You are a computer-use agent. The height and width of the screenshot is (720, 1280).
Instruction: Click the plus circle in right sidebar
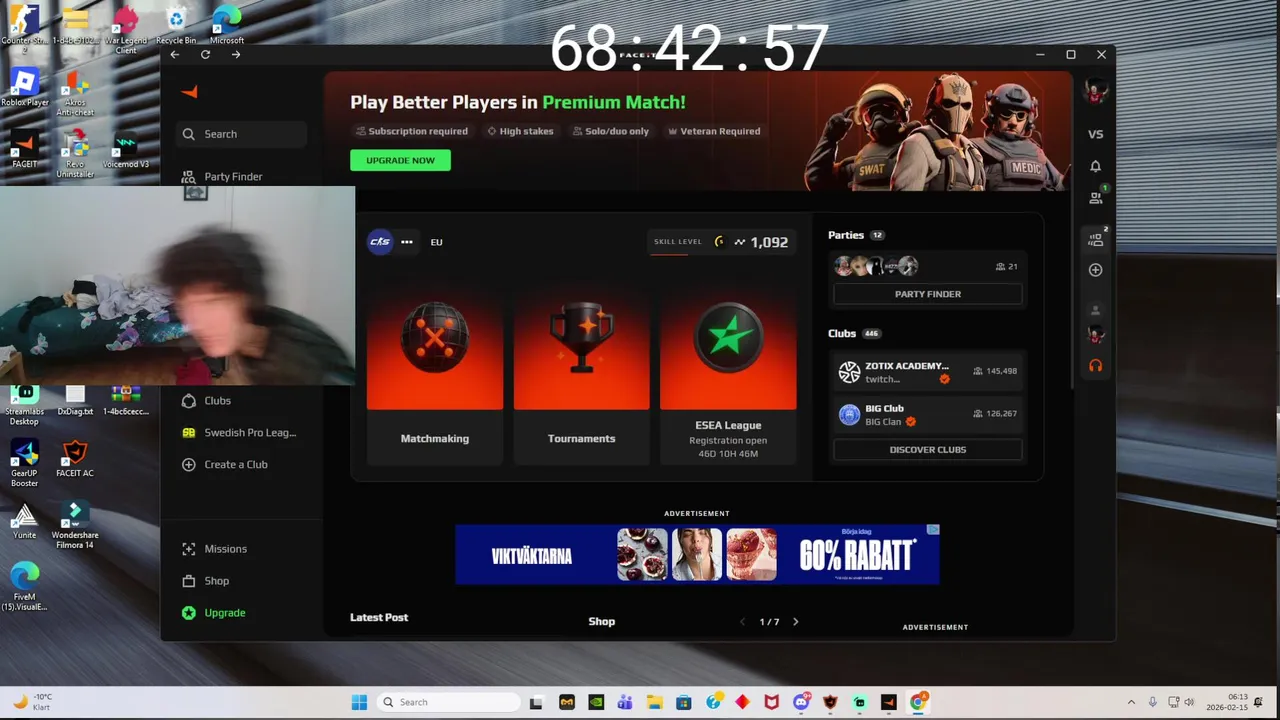[1095, 270]
